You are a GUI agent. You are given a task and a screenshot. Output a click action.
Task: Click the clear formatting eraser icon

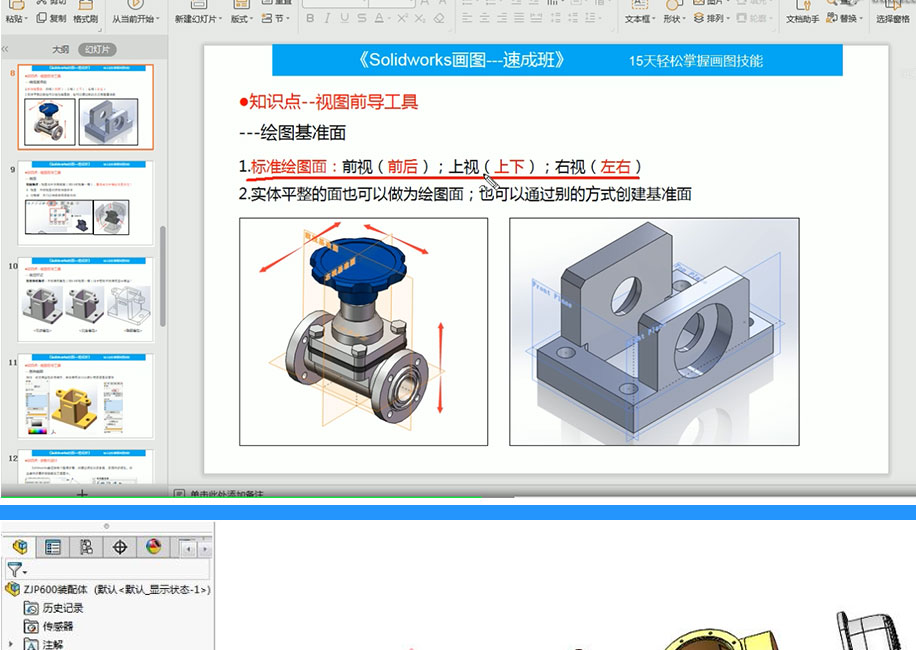439,18
